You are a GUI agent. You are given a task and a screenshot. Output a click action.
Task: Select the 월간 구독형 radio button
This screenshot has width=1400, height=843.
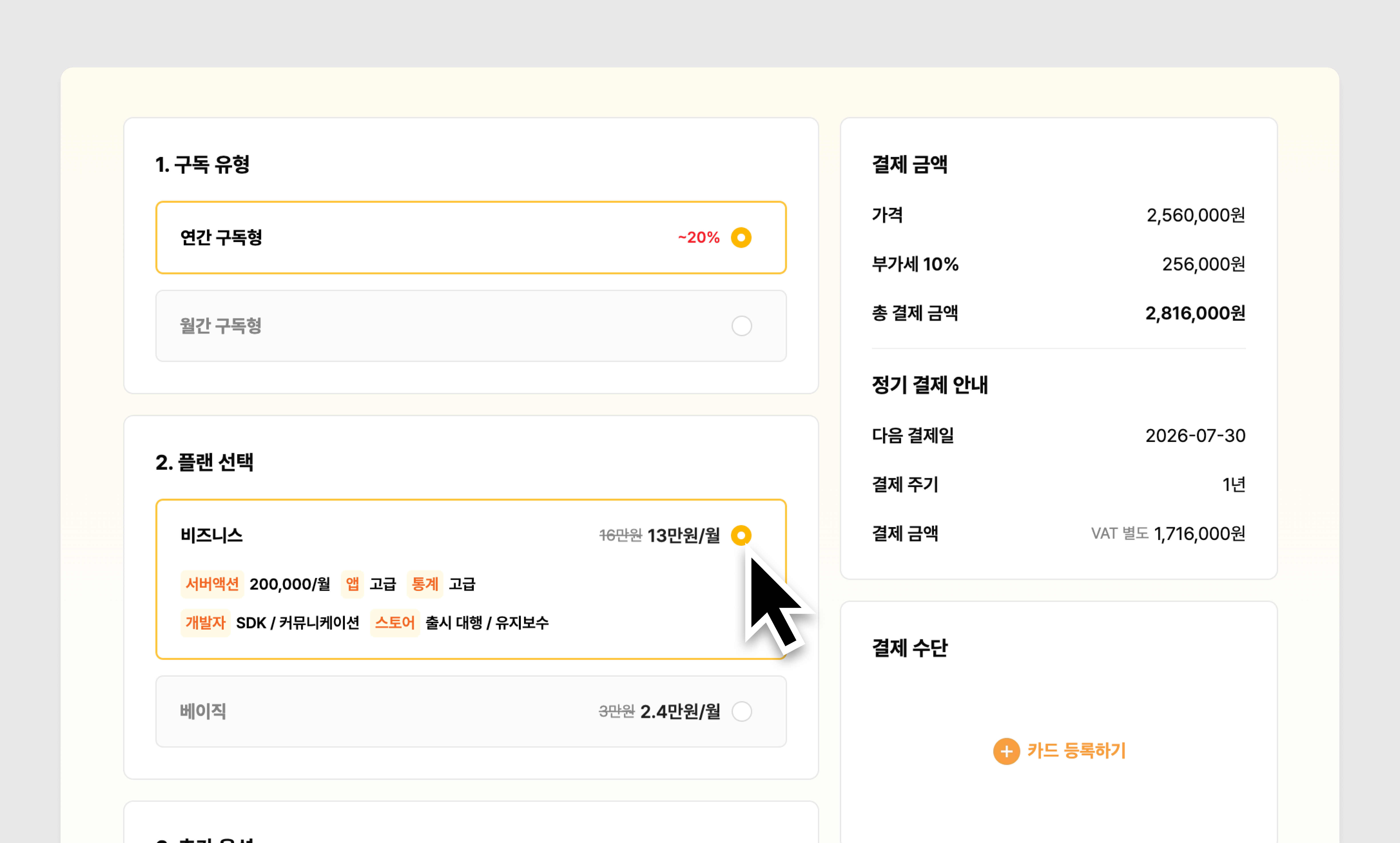(x=741, y=326)
